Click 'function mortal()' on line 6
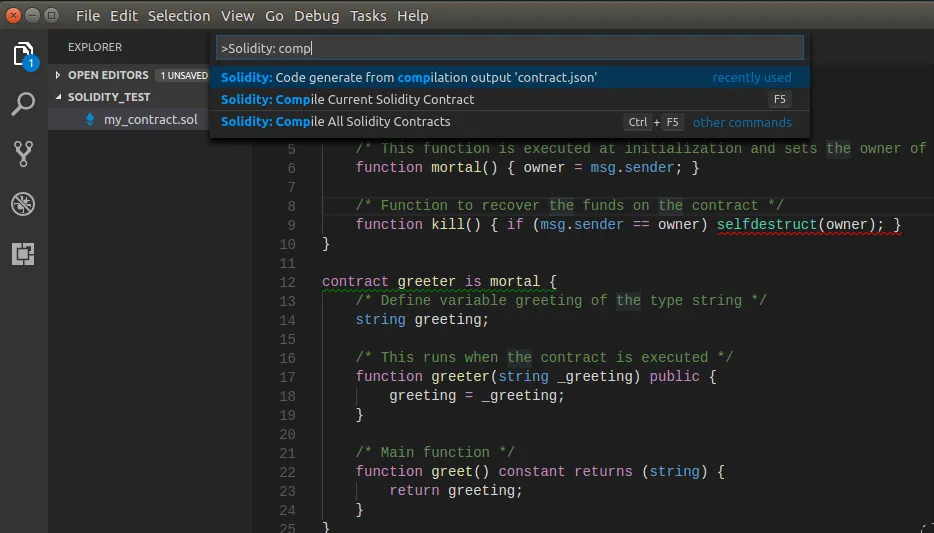Screen dimensions: 934x533 (x=426, y=167)
